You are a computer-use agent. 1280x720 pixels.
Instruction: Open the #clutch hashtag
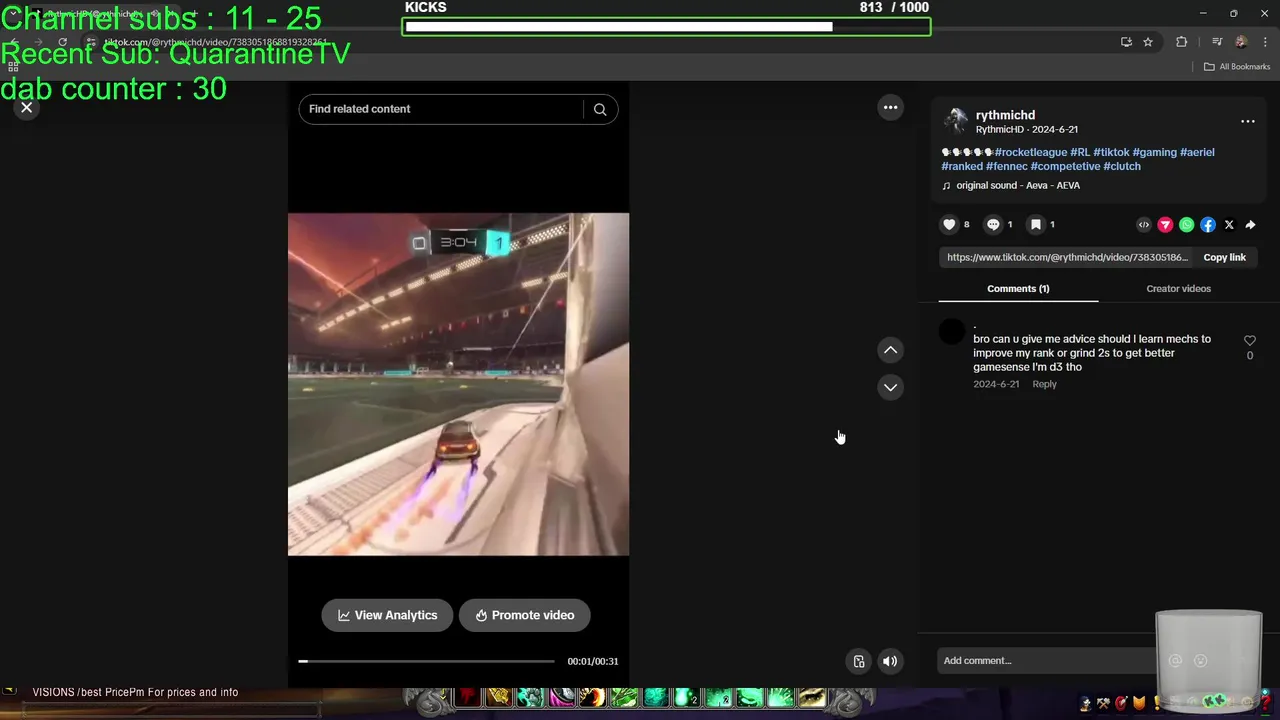coord(1120,166)
